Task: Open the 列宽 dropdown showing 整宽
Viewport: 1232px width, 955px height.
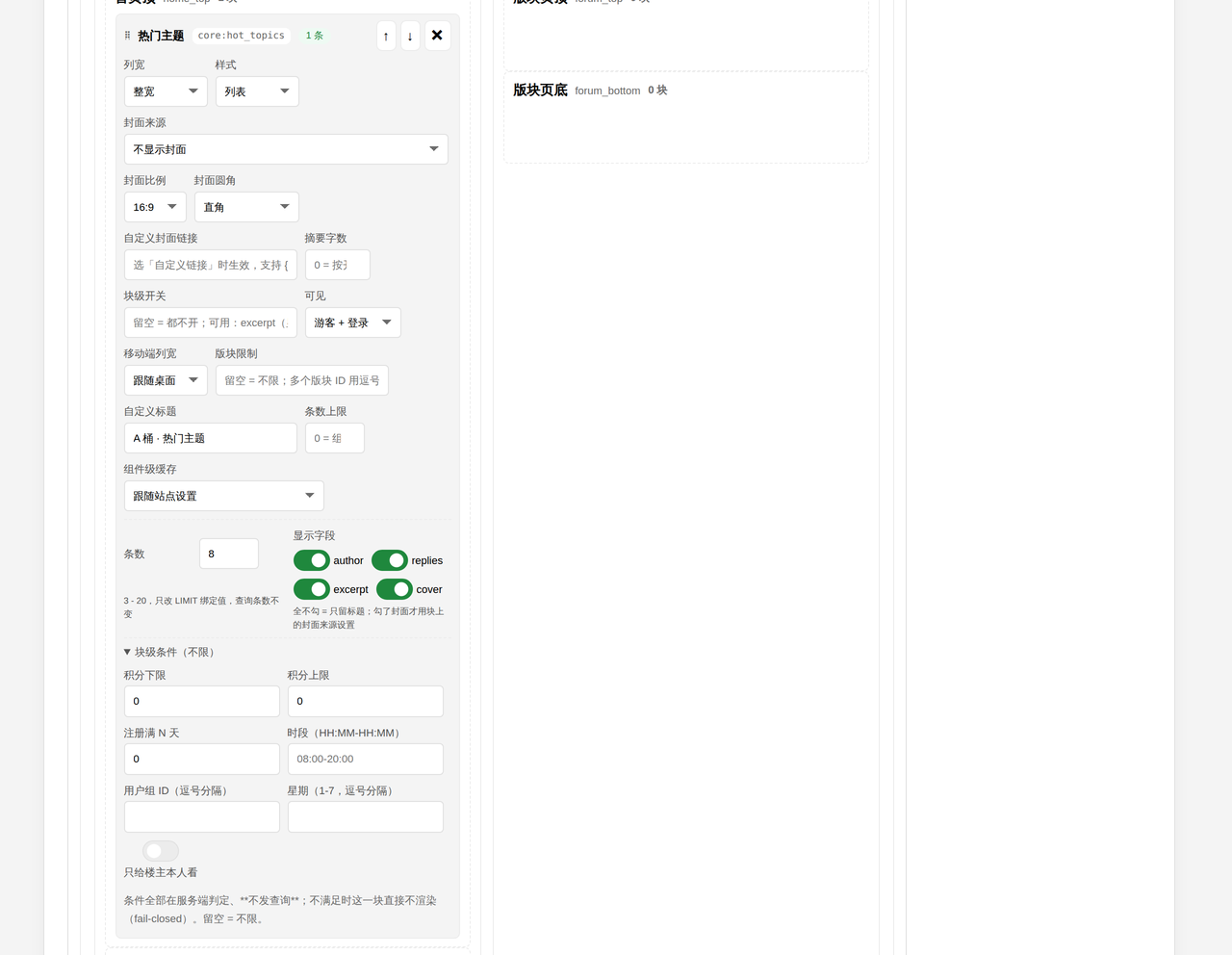Action: click(x=166, y=91)
